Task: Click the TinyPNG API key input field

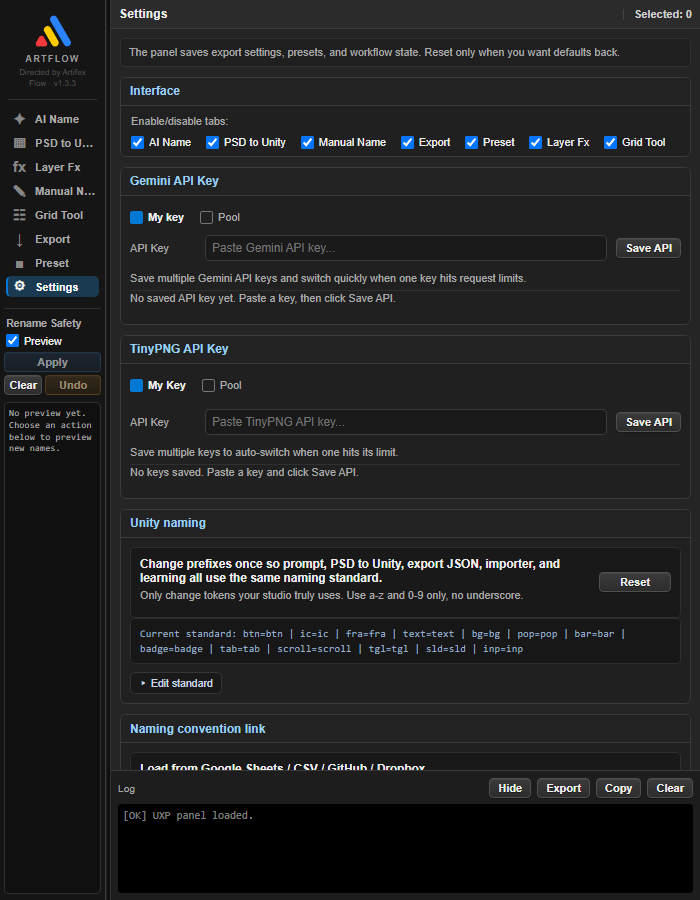Action: coord(406,422)
